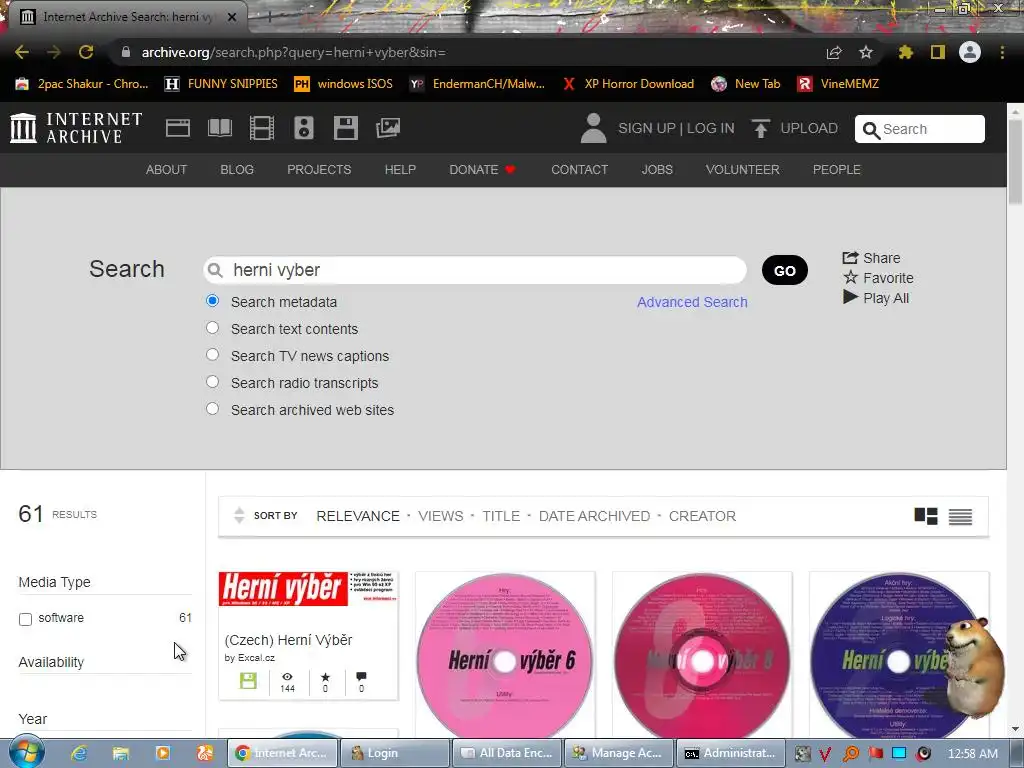Open the PEOPLE menu item
Image resolution: width=1024 pixels, height=768 pixels.
click(836, 170)
